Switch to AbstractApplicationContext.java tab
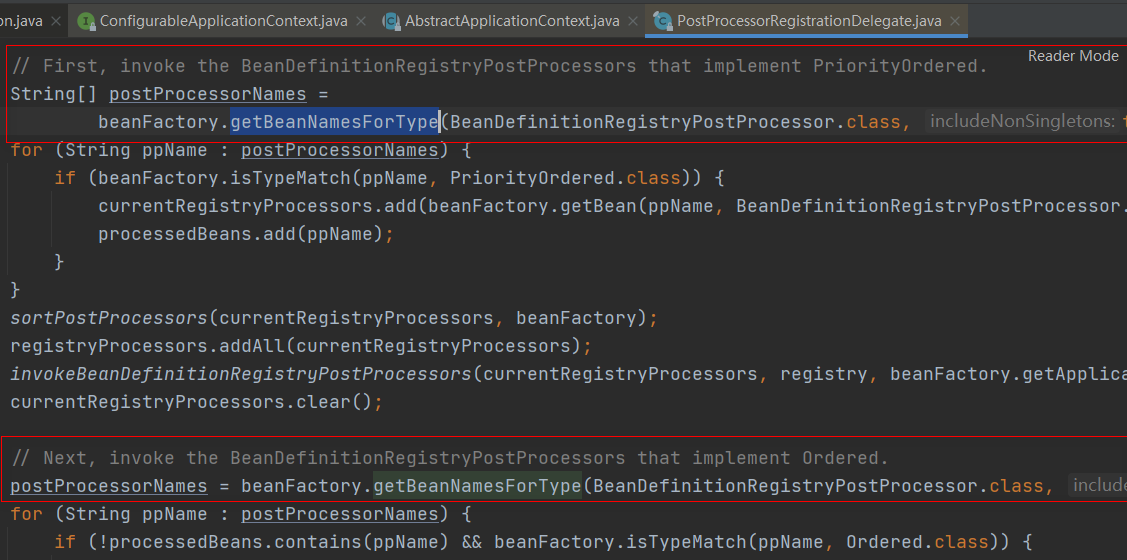 pos(512,21)
